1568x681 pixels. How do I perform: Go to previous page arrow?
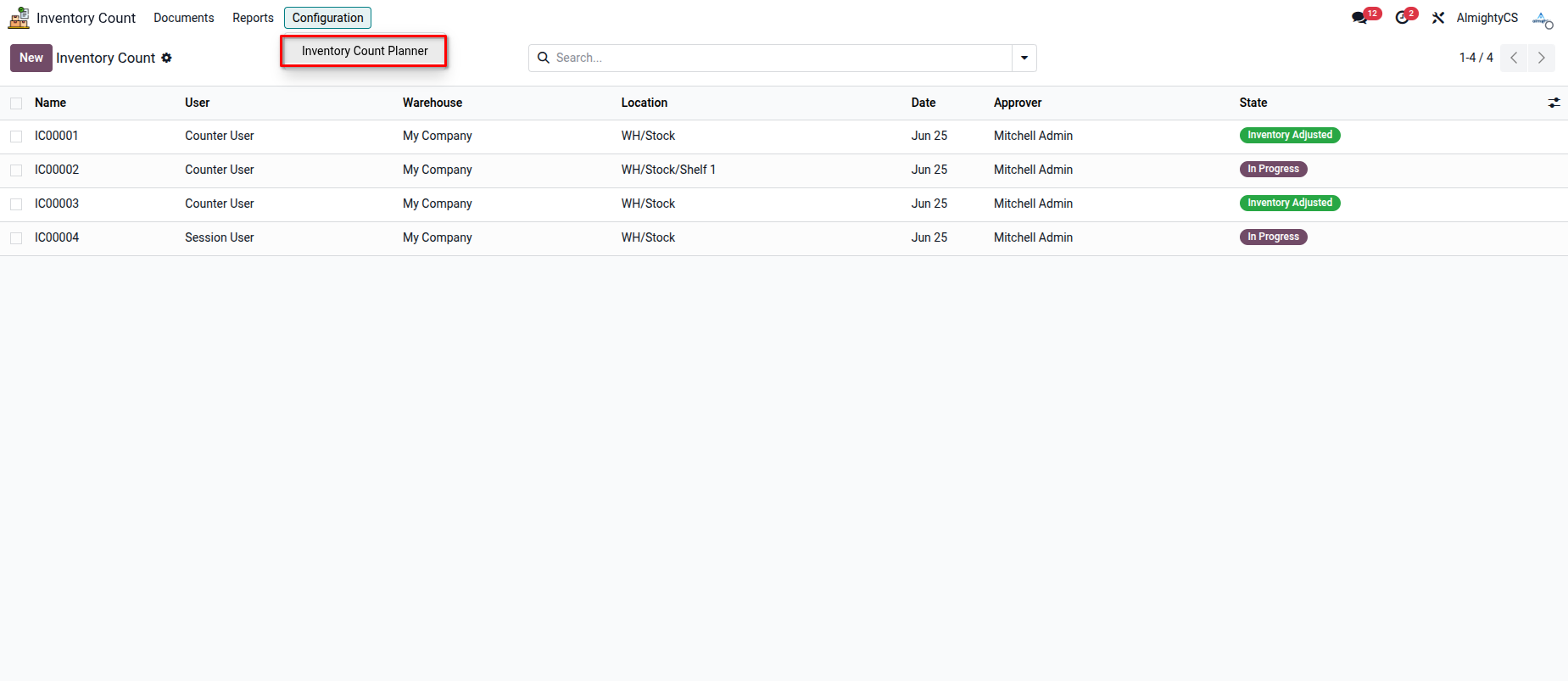point(1514,58)
